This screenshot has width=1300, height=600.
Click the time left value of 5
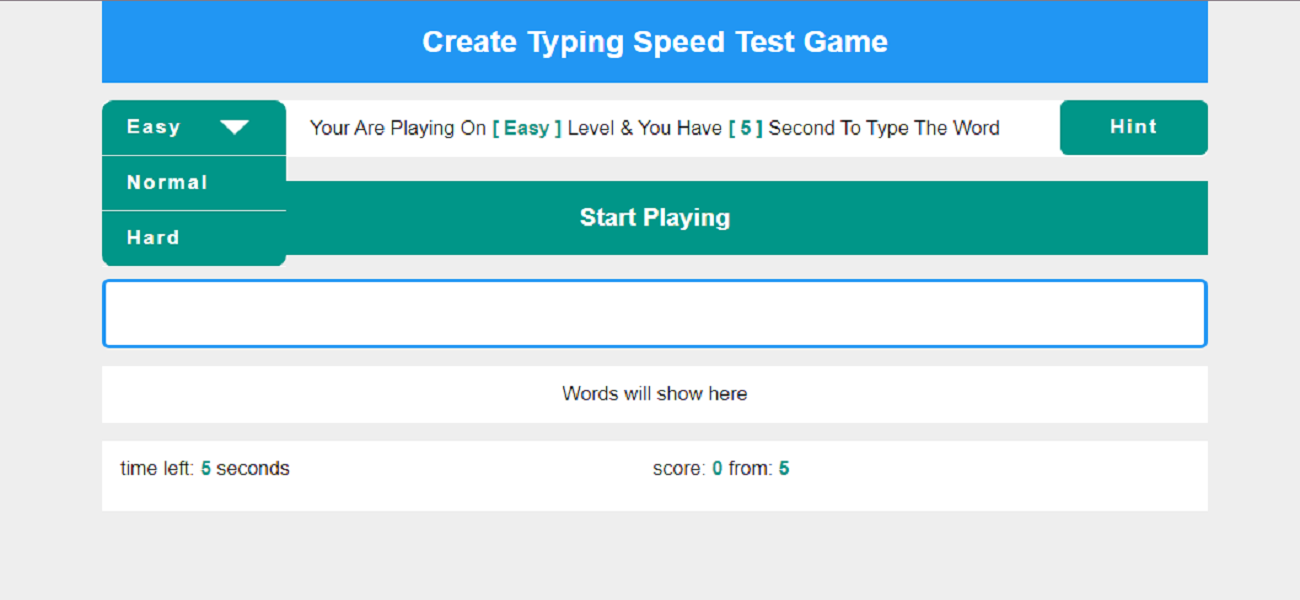(206, 469)
